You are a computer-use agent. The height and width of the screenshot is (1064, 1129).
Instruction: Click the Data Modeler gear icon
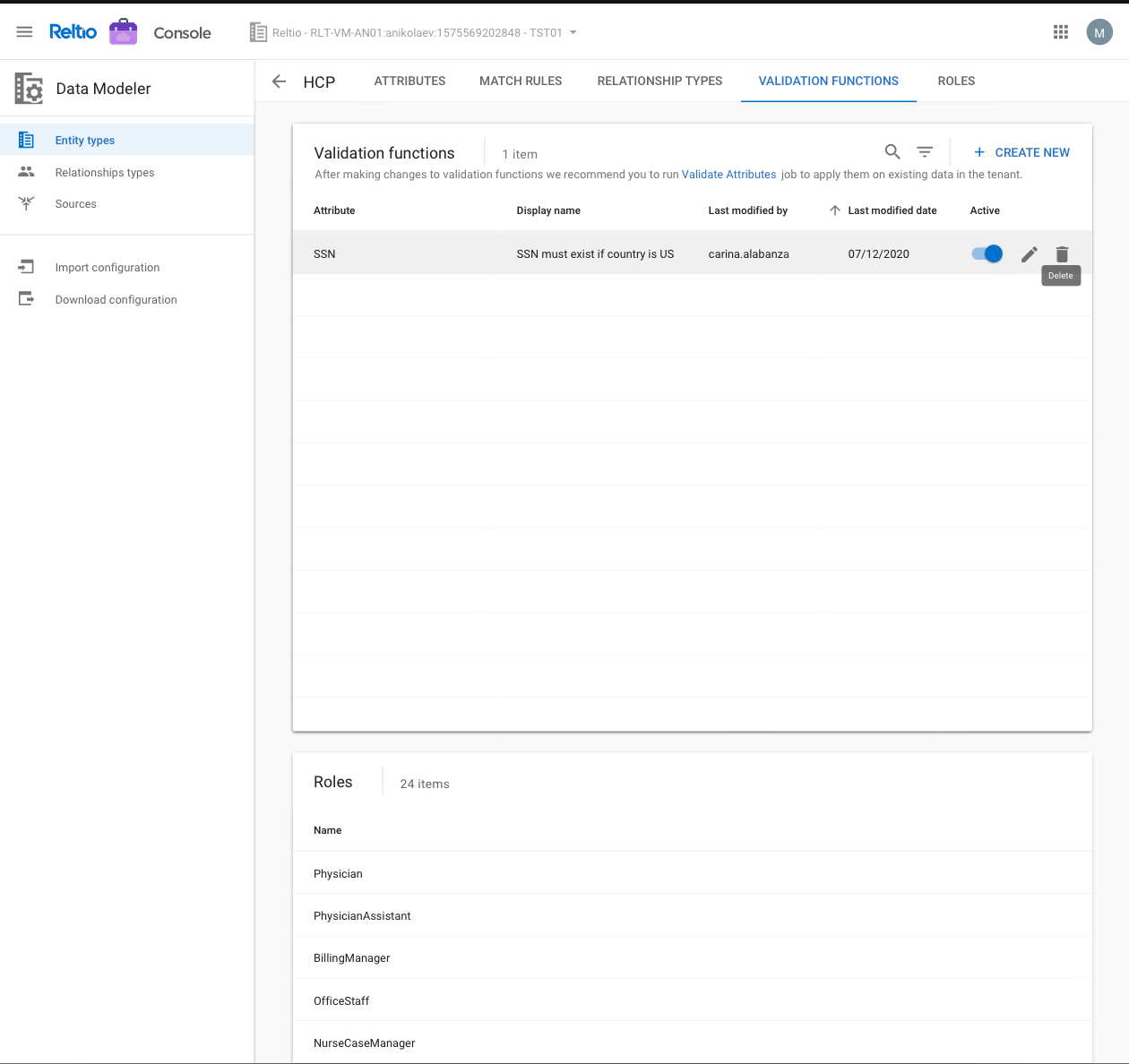click(29, 89)
